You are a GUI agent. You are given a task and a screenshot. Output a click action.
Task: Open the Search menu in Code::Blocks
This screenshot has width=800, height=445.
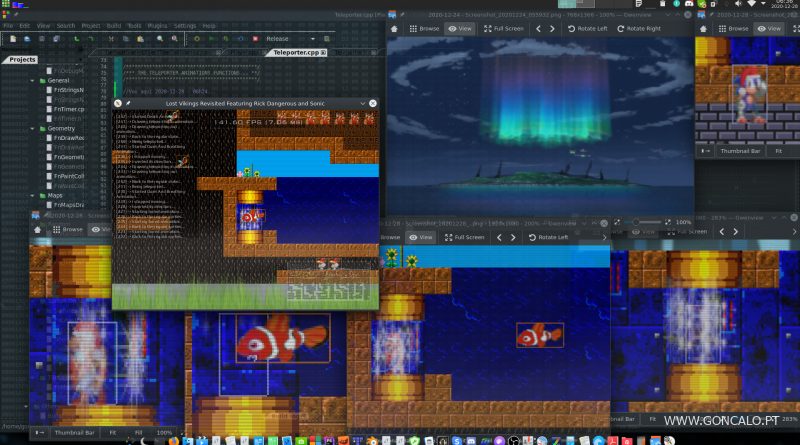click(x=65, y=26)
